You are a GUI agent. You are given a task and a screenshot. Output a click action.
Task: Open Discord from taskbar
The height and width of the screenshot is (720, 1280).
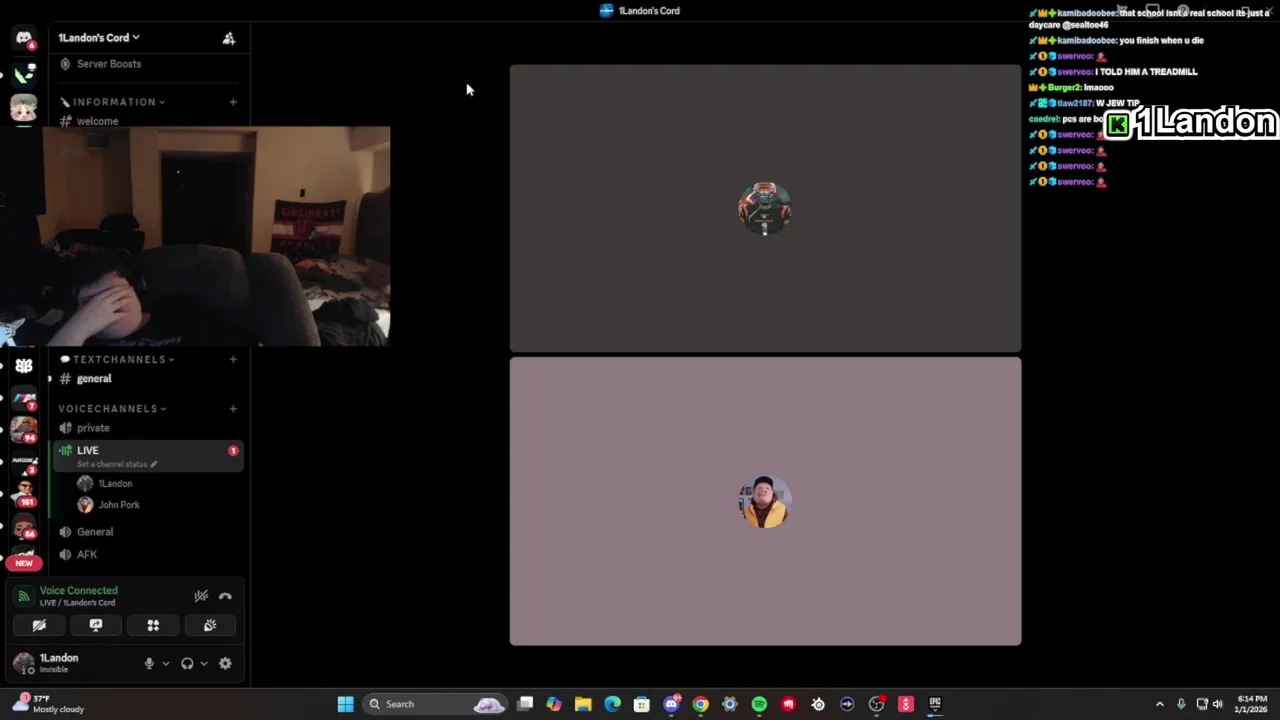(671, 704)
